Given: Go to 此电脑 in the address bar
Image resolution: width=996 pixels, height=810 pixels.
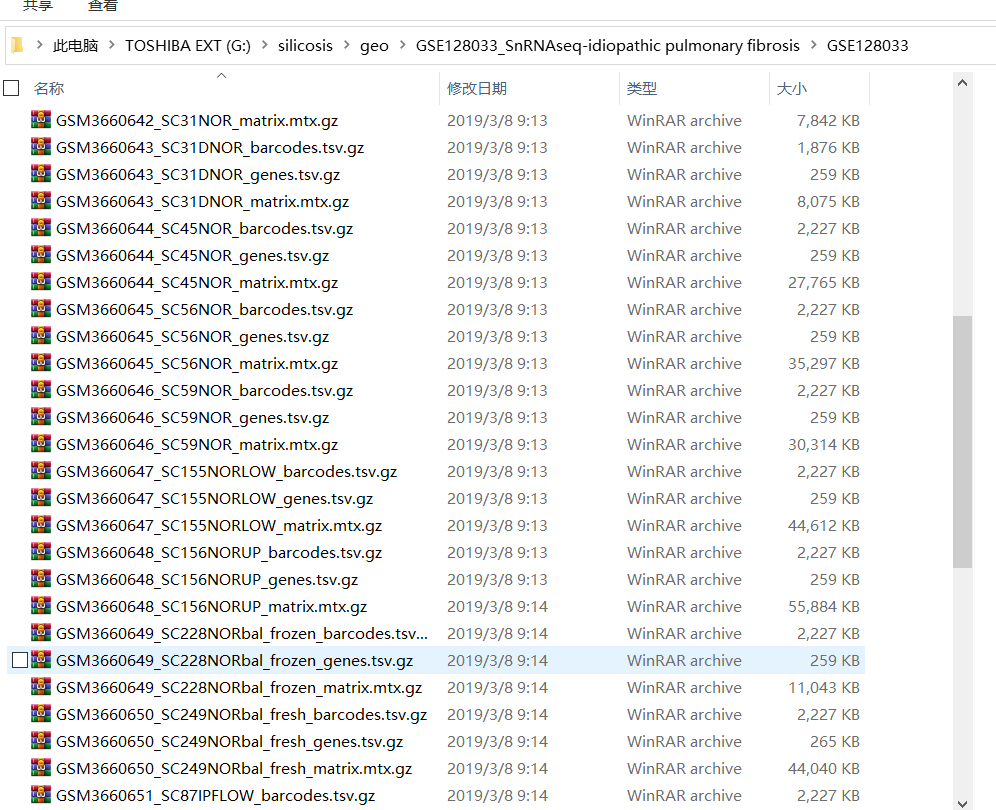Looking at the screenshot, I should pos(76,45).
